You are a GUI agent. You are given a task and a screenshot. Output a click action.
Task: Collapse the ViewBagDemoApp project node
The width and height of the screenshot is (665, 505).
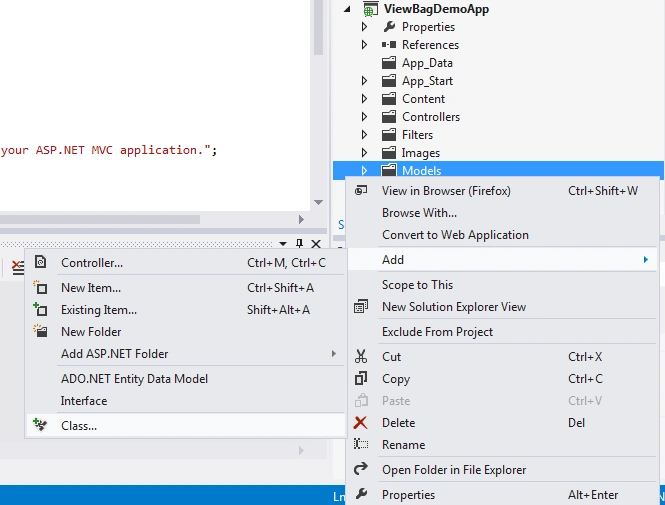click(347, 9)
